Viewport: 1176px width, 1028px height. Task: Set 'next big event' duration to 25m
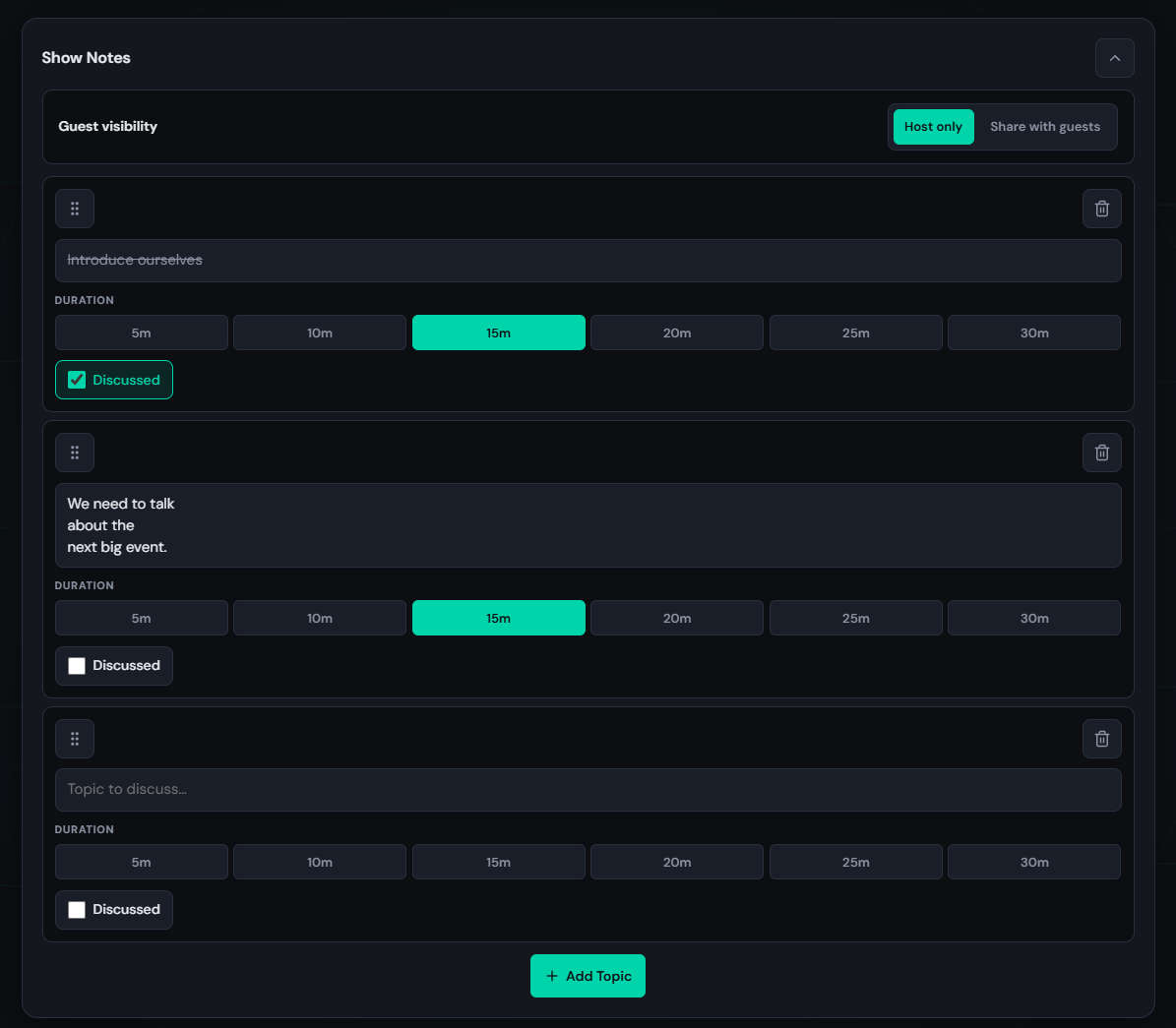coord(856,618)
